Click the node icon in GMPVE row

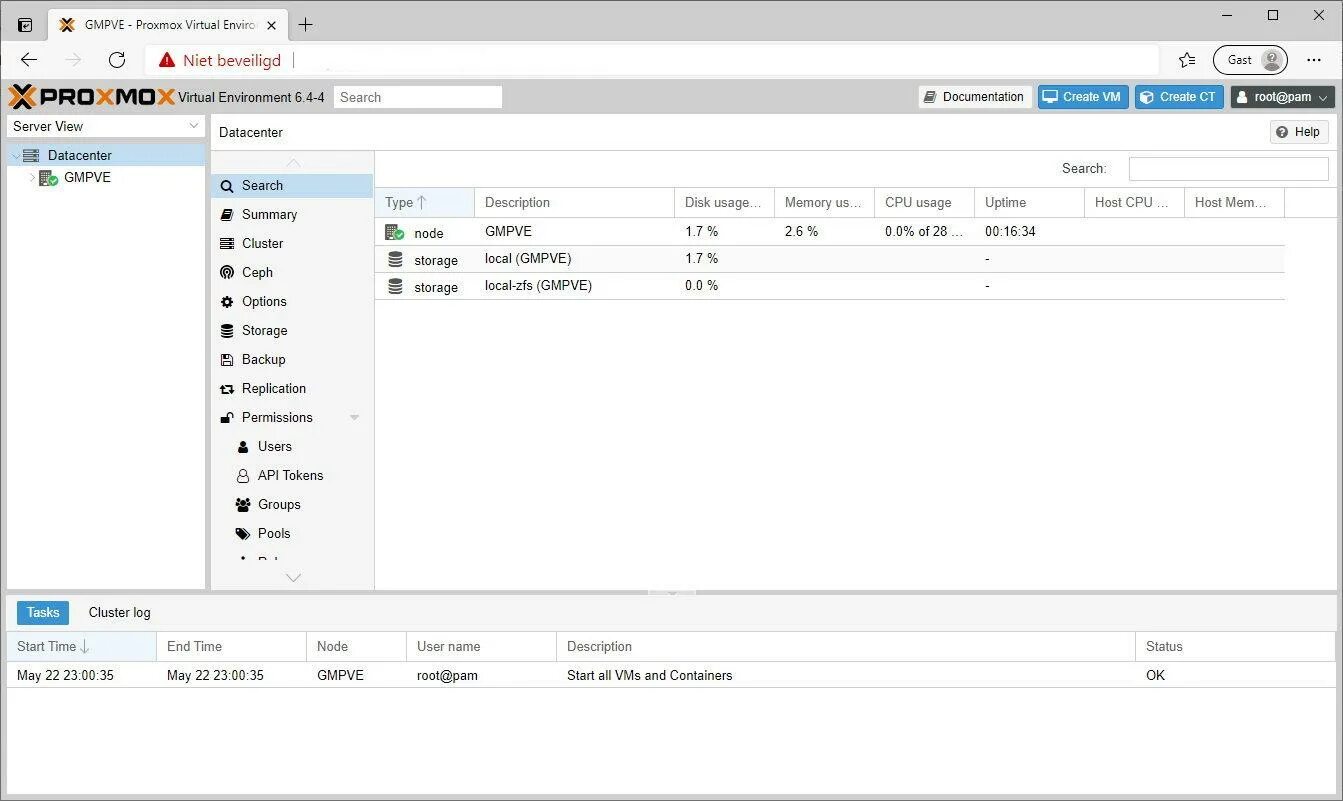(x=395, y=232)
